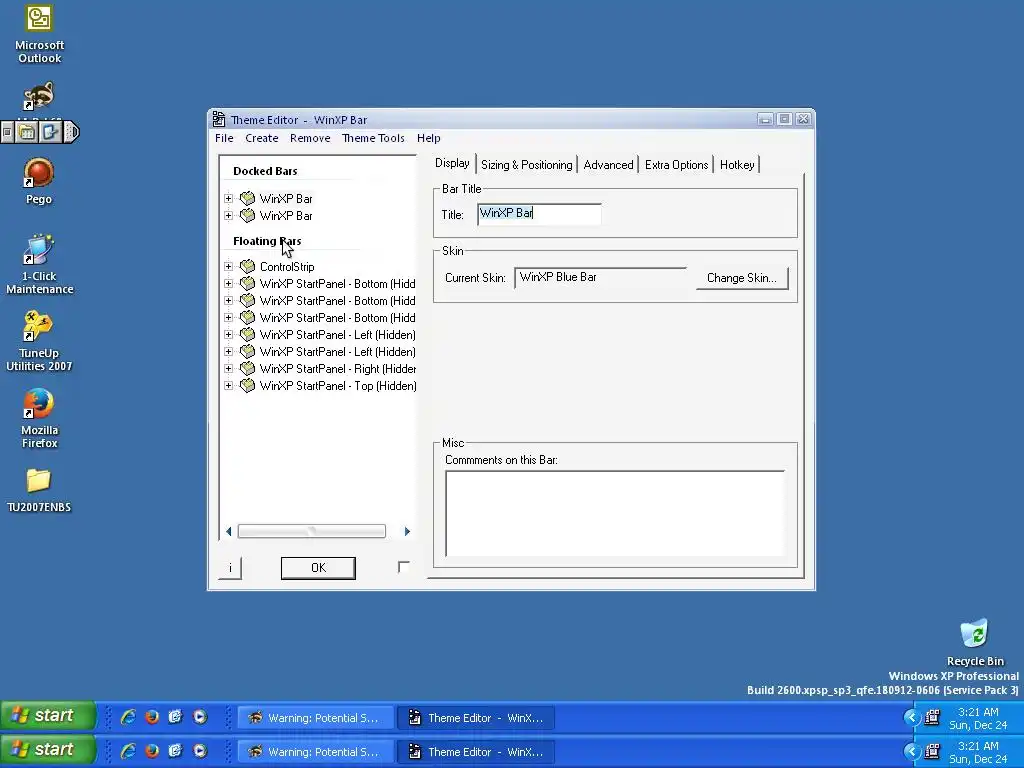The height and width of the screenshot is (768, 1024).
Task: Switch to the Extra Options tab
Action: (676, 165)
